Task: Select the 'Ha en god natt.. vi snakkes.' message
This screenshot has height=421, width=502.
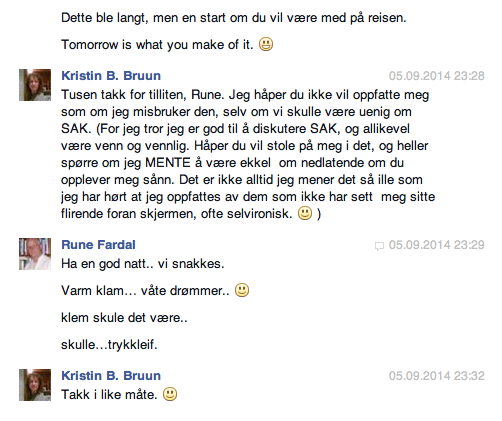Action: pyautogui.click(x=143, y=264)
